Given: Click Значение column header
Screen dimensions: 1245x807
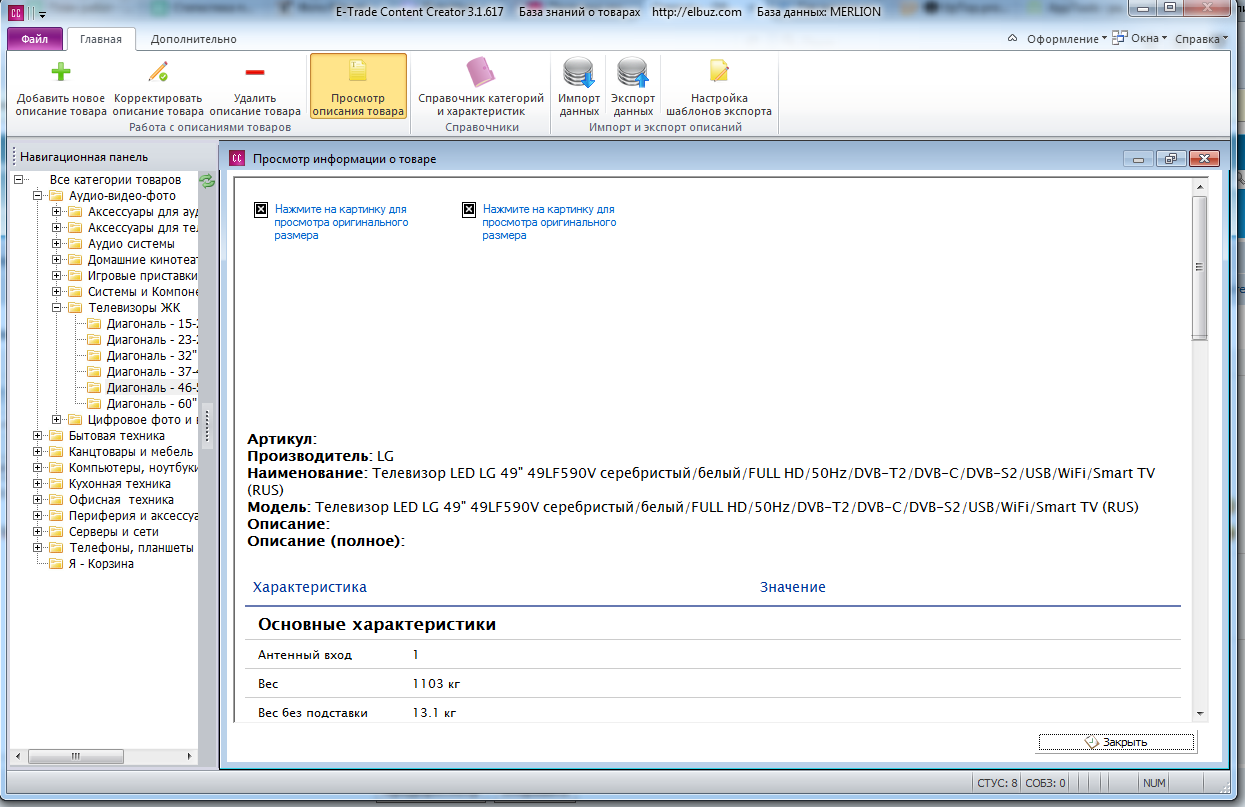Looking at the screenshot, I should pos(793,587).
